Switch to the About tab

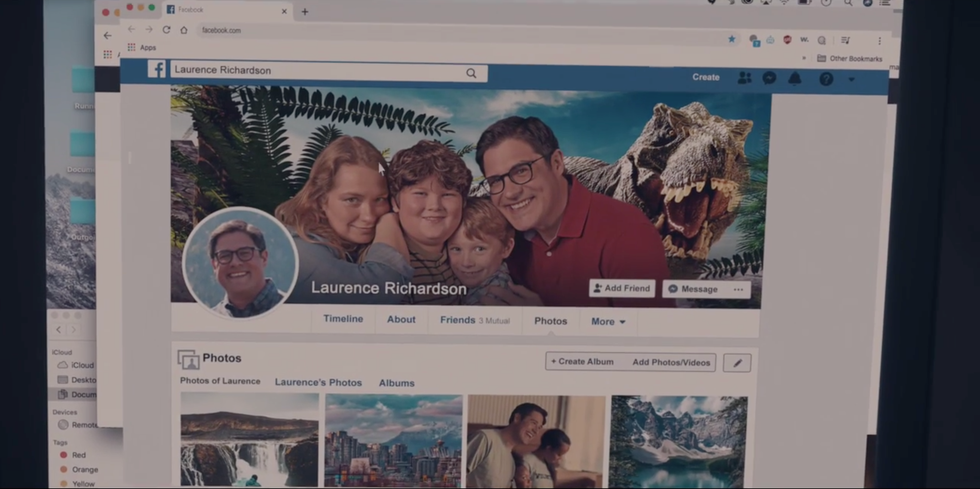click(x=401, y=320)
